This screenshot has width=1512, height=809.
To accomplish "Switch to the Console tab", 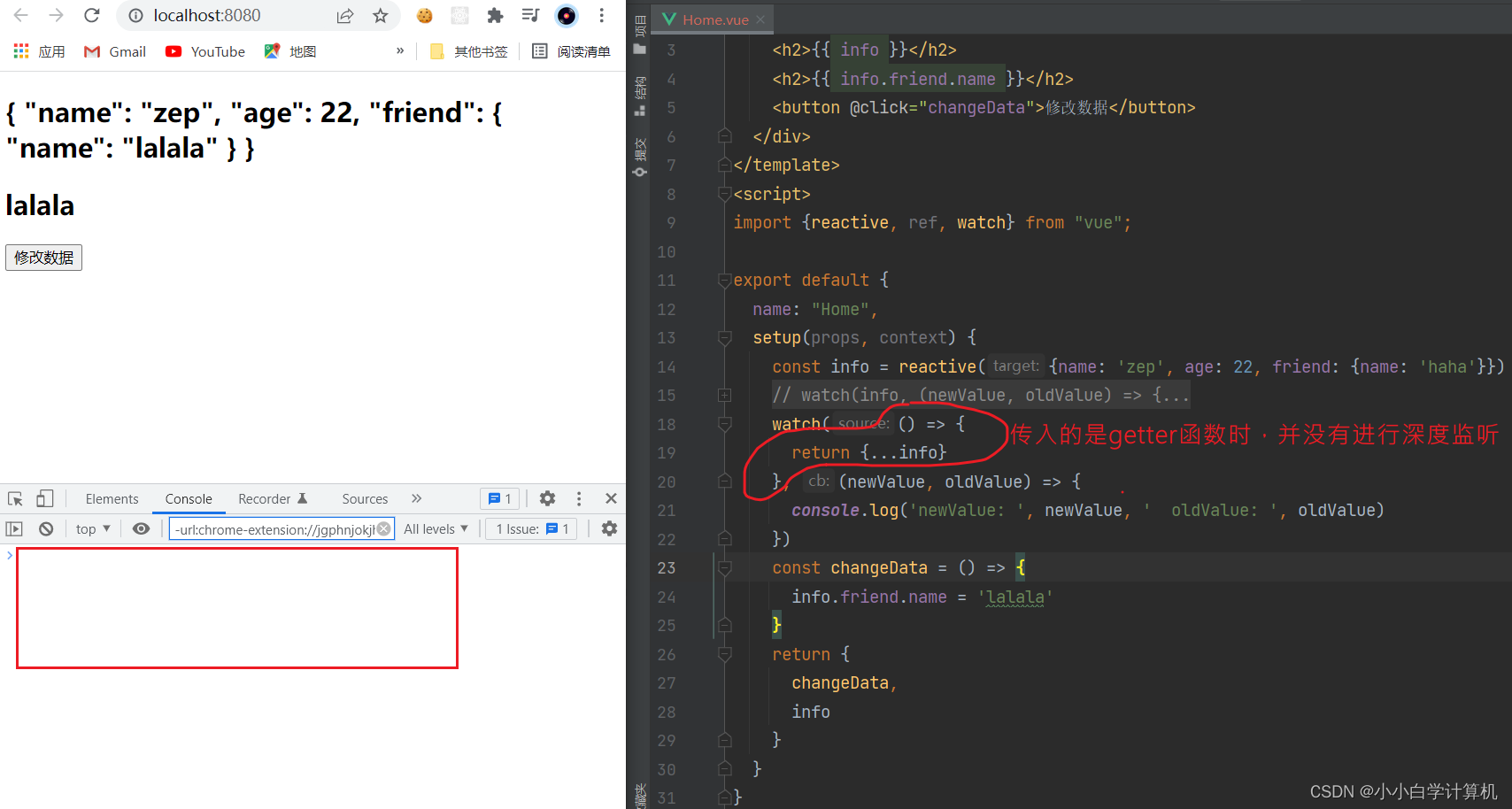I will (189, 499).
